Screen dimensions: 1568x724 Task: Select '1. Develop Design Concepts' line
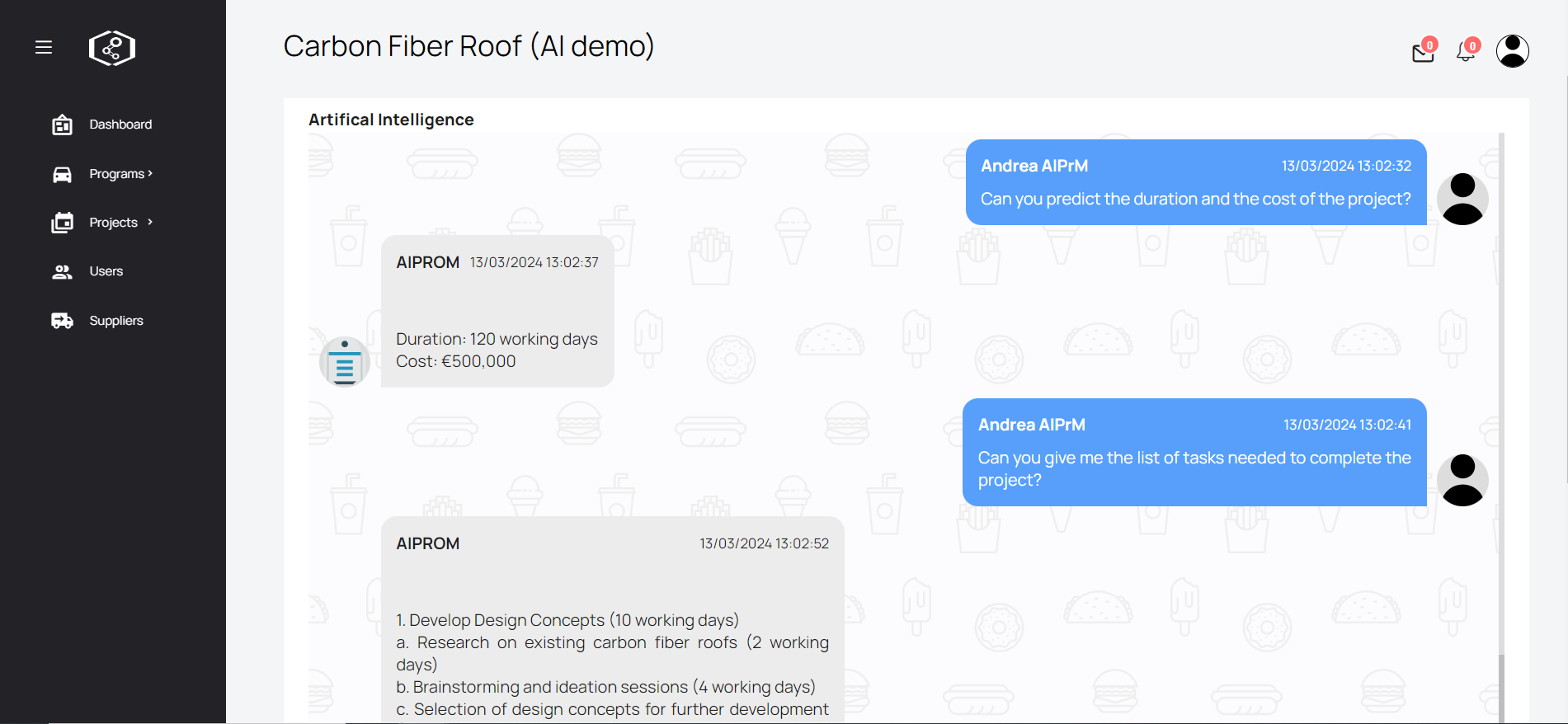coord(567,620)
